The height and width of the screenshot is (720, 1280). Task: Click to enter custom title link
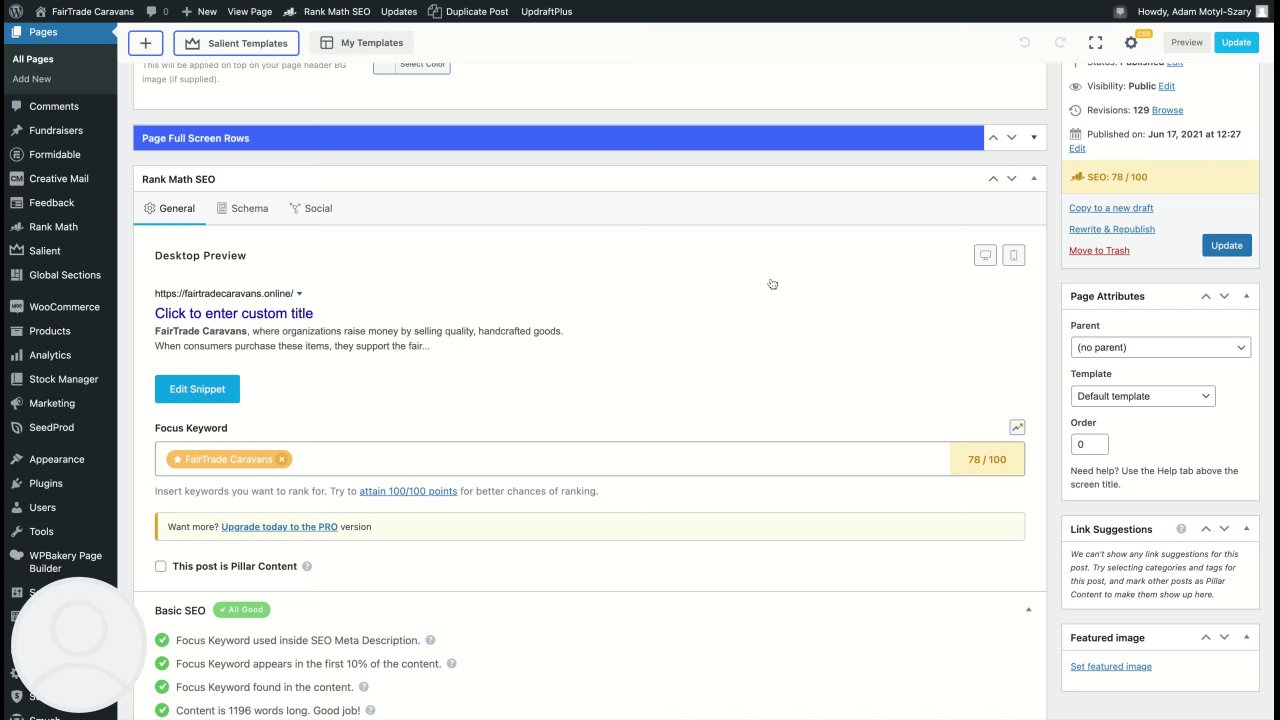coord(234,313)
